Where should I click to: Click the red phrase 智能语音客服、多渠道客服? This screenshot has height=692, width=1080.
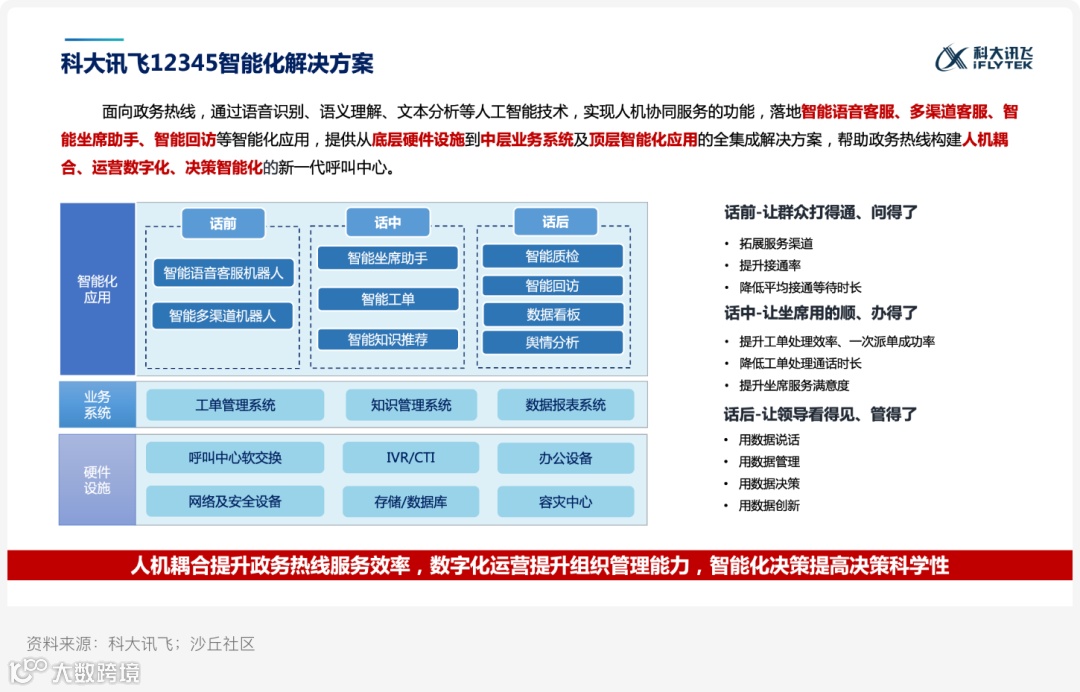click(895, 112)
